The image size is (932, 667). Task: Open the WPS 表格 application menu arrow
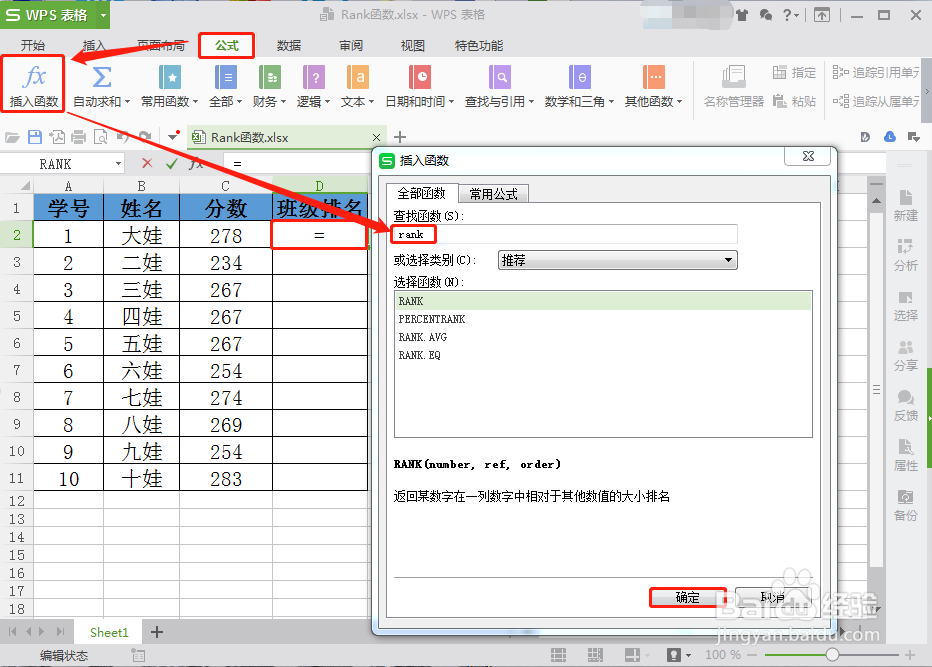[103, 15]
